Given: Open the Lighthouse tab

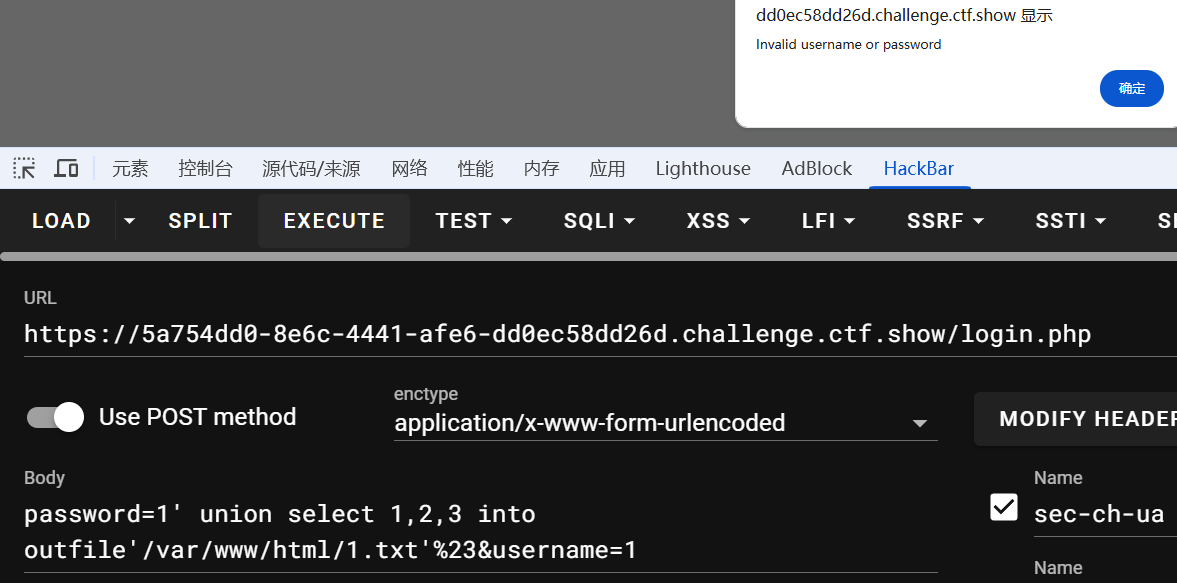Looking at the screenshot, I should [x=703, y=168].
